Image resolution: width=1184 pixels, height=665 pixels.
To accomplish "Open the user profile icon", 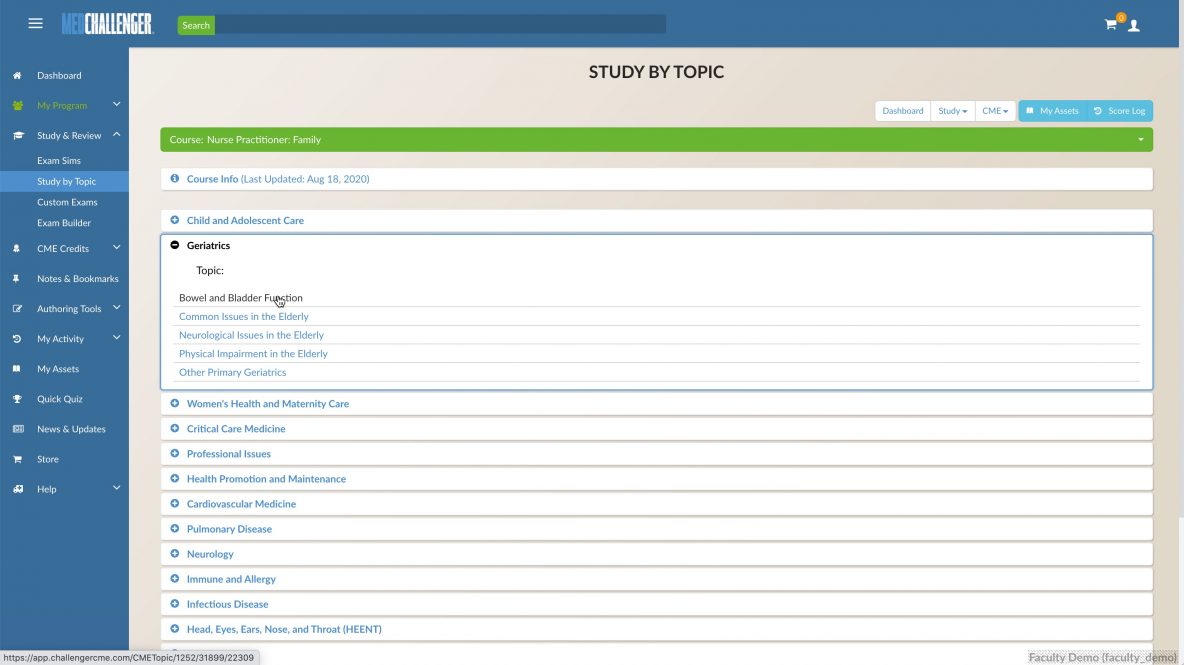I will pos(1133,26).
